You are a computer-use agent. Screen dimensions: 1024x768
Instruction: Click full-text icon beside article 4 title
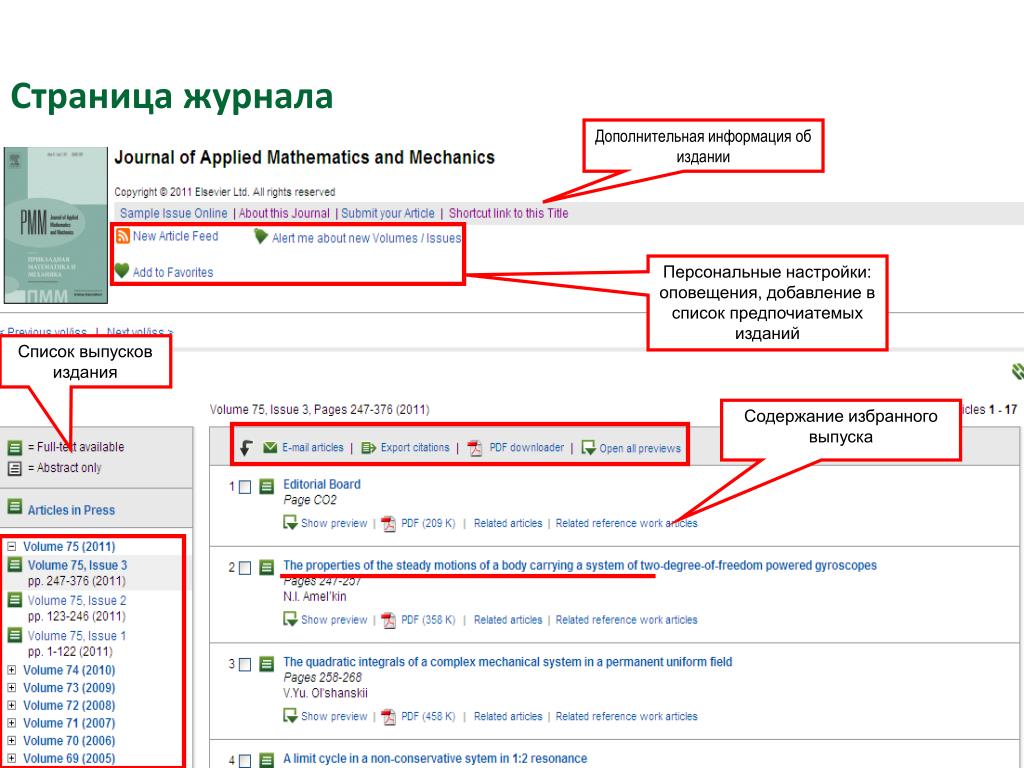click(266, 760)
